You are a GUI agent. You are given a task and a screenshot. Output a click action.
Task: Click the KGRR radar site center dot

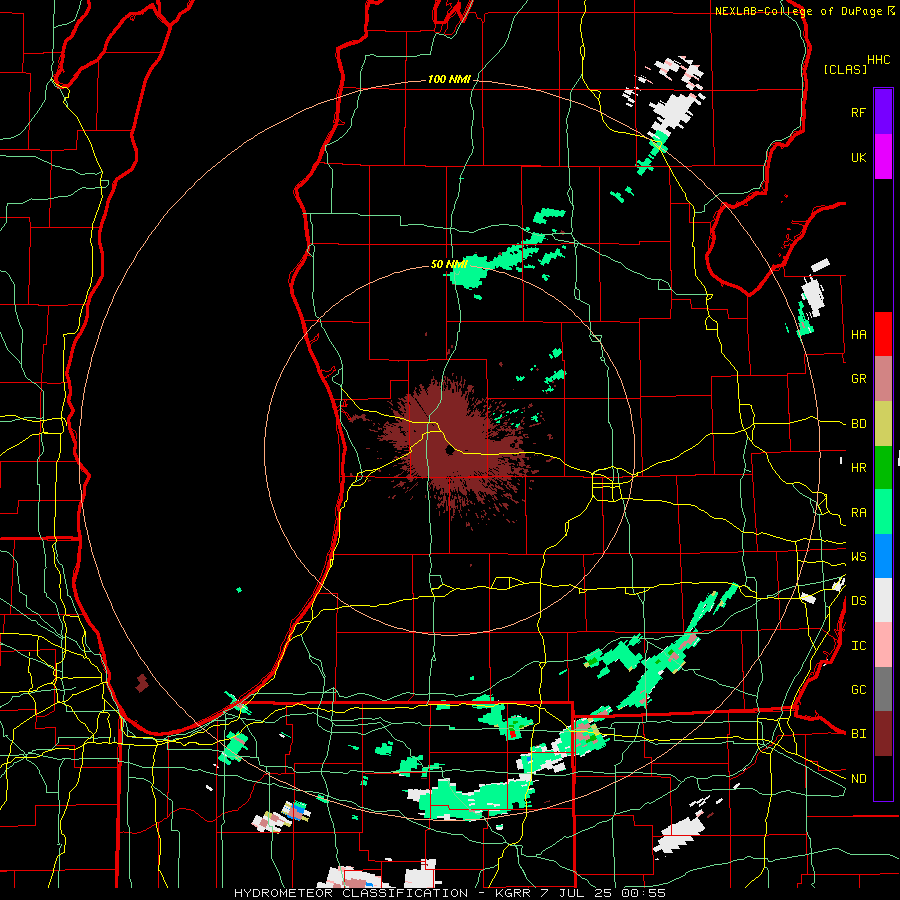click(449, 451)
